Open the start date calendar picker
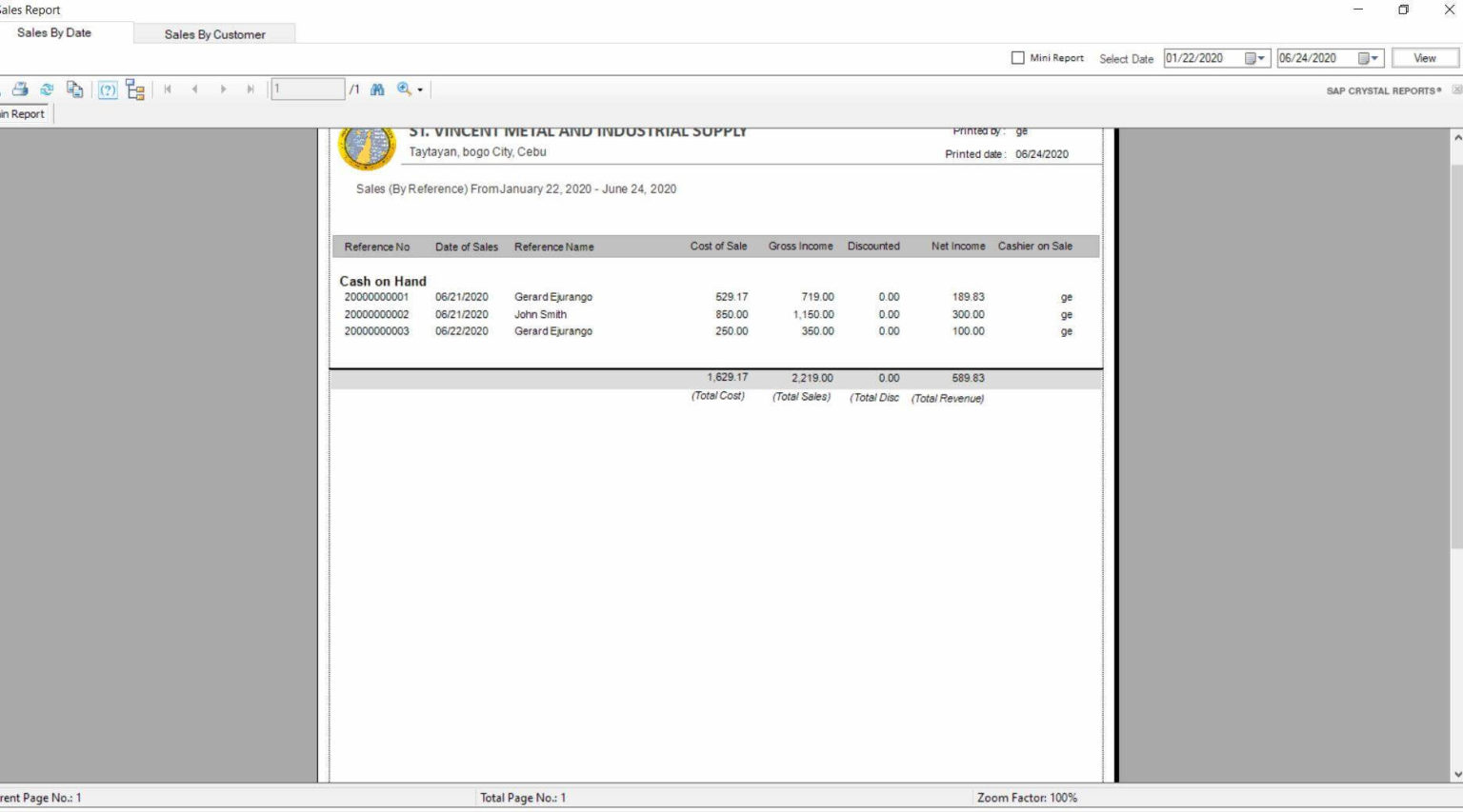 pyautogui.click(x=1259, y=58)
